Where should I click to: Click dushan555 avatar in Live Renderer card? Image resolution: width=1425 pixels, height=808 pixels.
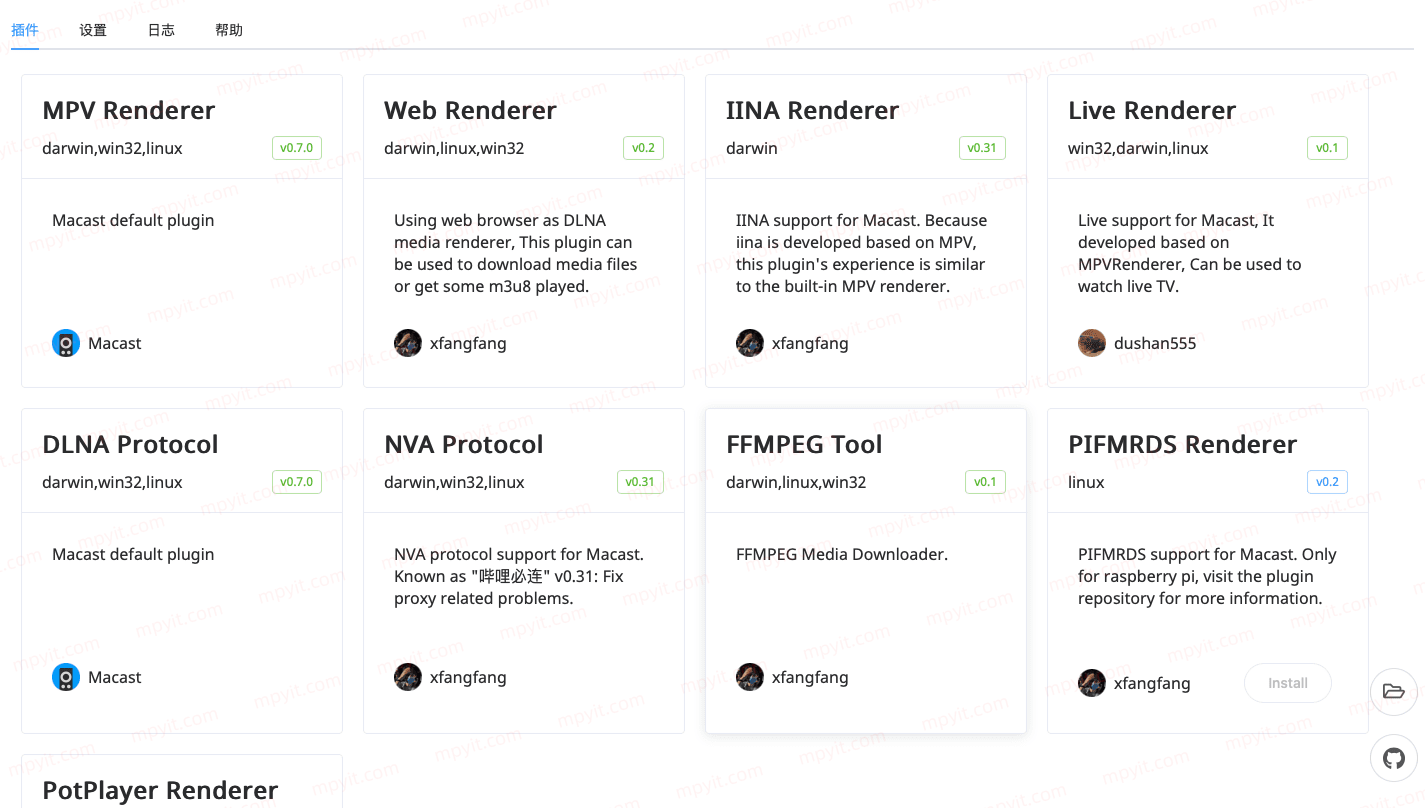point(1092,343)
